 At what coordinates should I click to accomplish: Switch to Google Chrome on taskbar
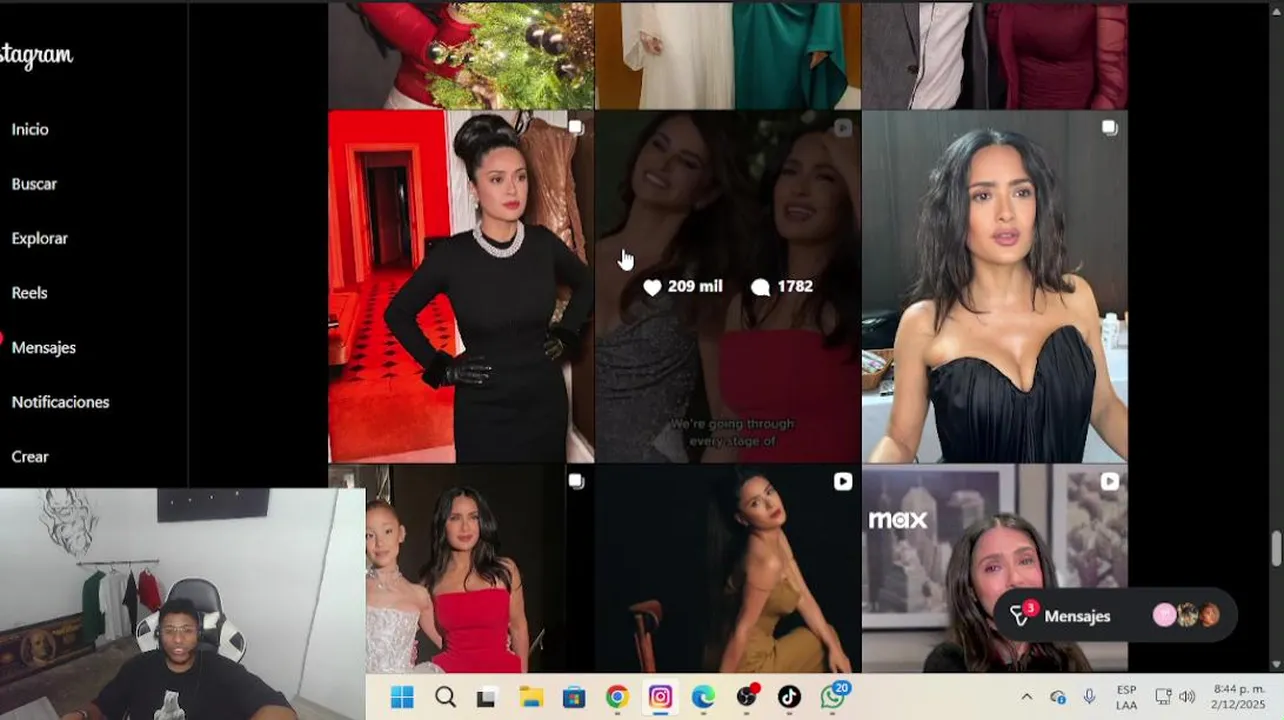(x=617, y=697)
